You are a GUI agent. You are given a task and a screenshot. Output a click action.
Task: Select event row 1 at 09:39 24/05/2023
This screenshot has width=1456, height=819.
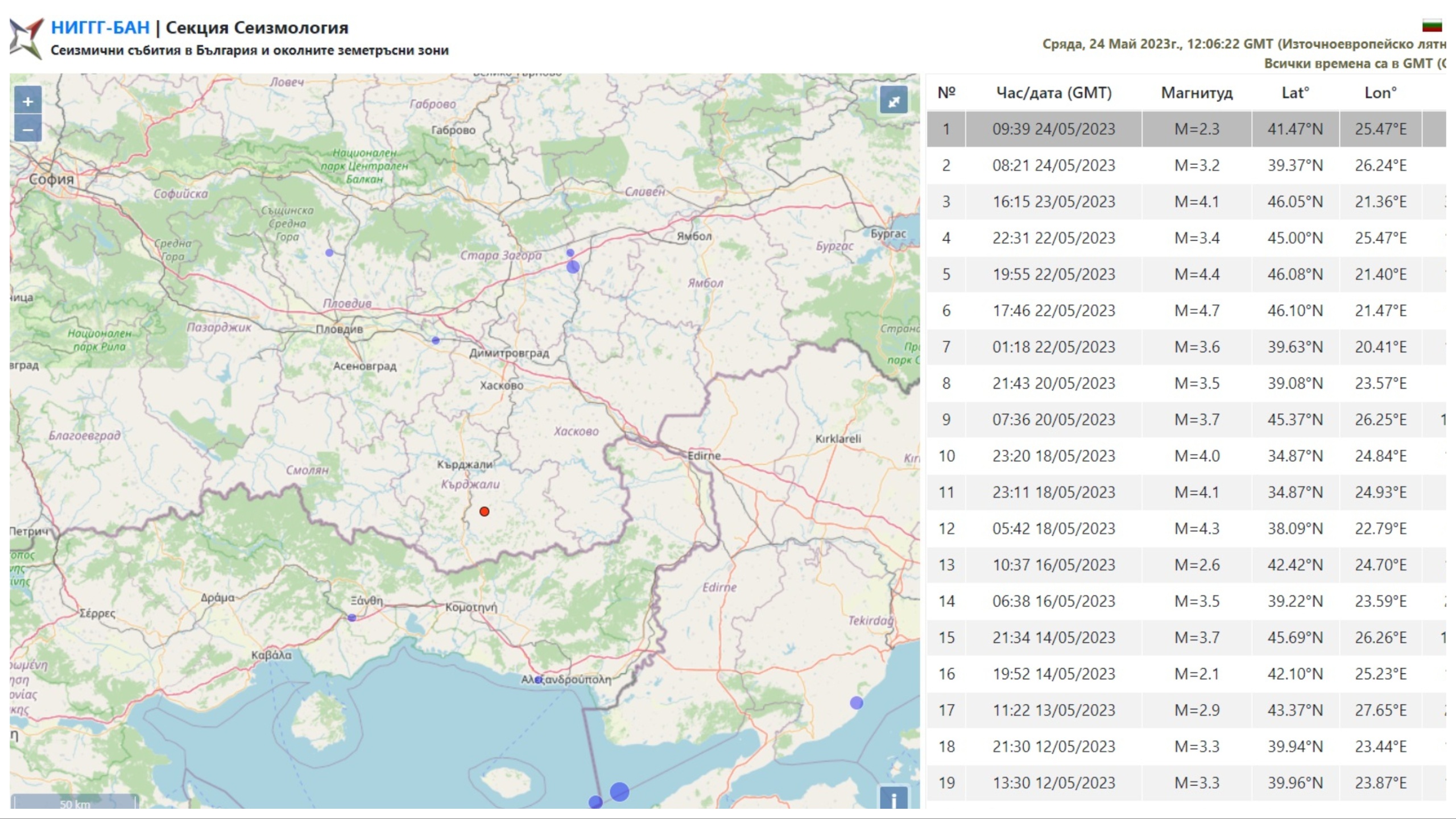pos(1186,129)
